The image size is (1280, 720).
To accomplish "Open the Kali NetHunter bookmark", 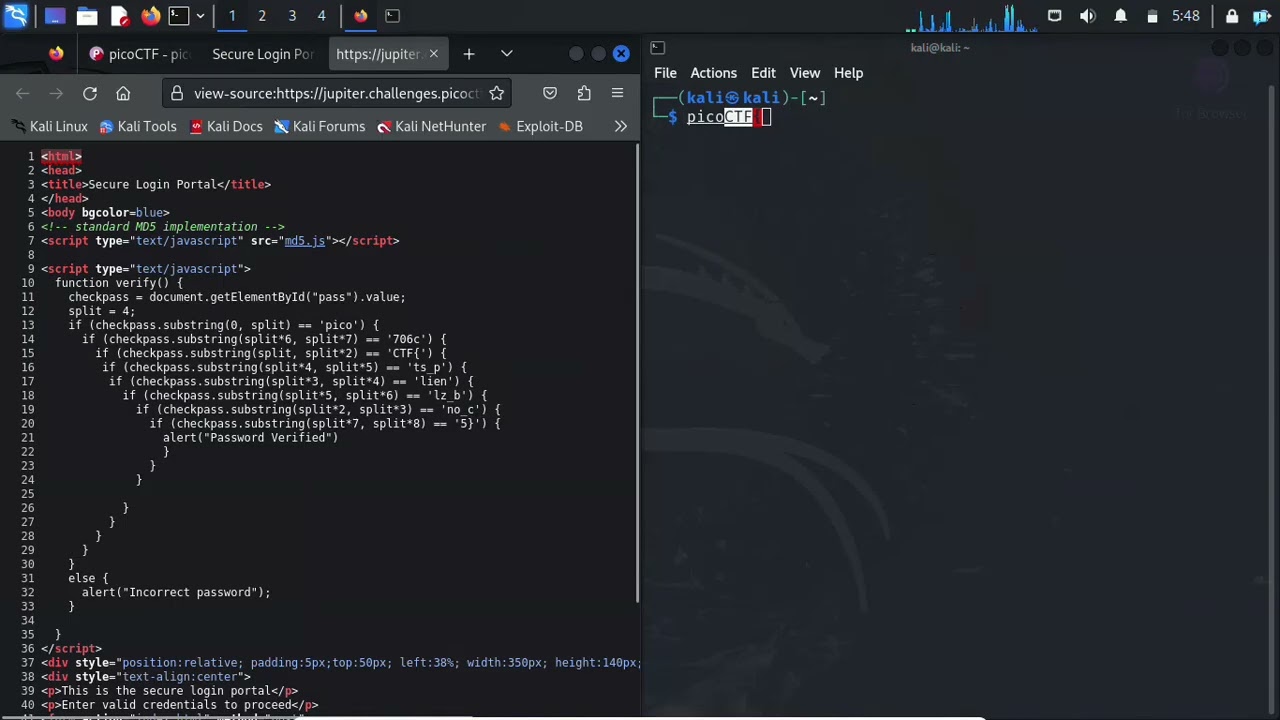I will [431, 126].
